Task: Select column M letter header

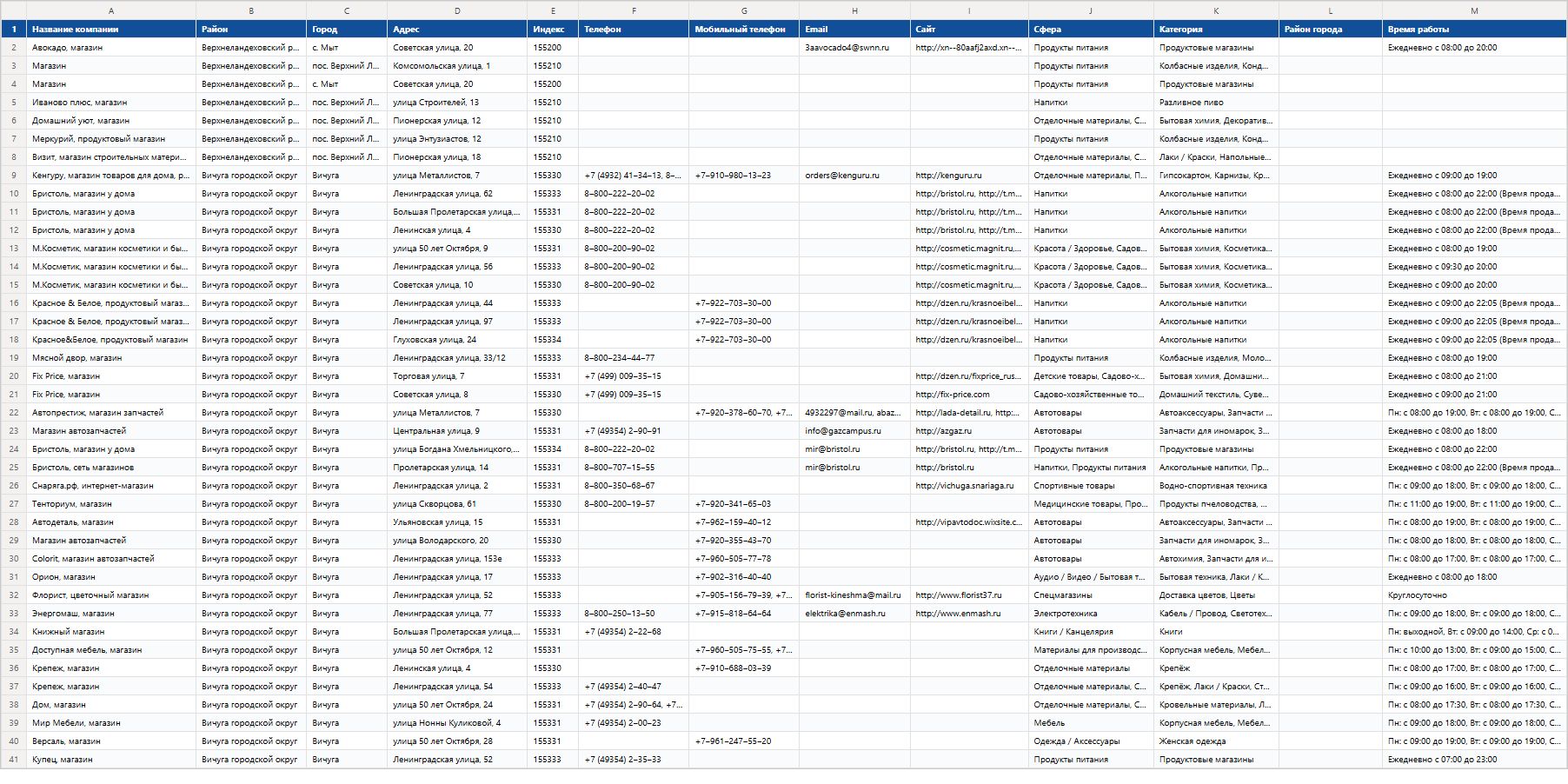Action: 1474,10
